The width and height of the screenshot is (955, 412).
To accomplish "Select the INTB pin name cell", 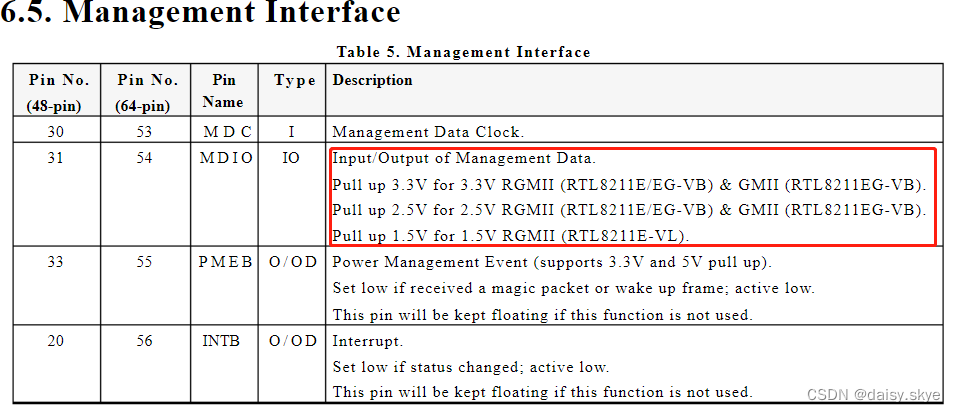I will tap(222, 341).
